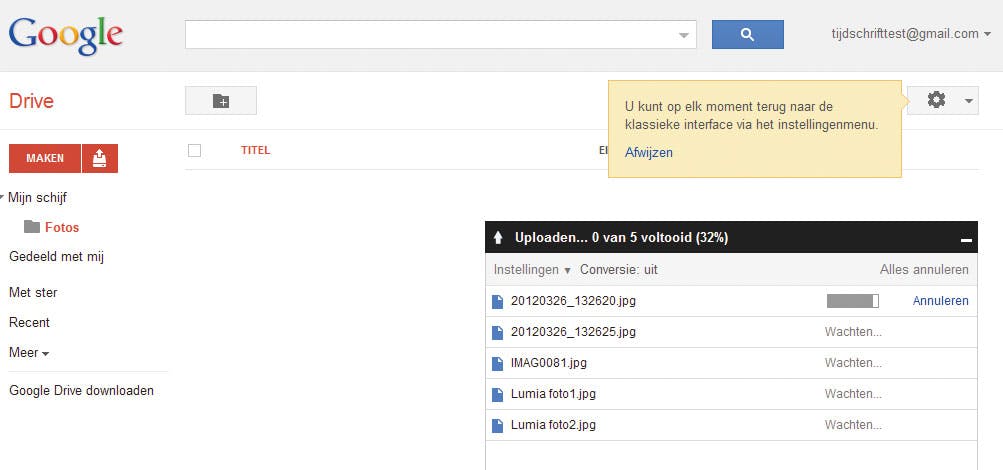Screen dimensions: 1003x470
Task: Click the upload icon next to MAKEN
Action: [x=100, y=158]
